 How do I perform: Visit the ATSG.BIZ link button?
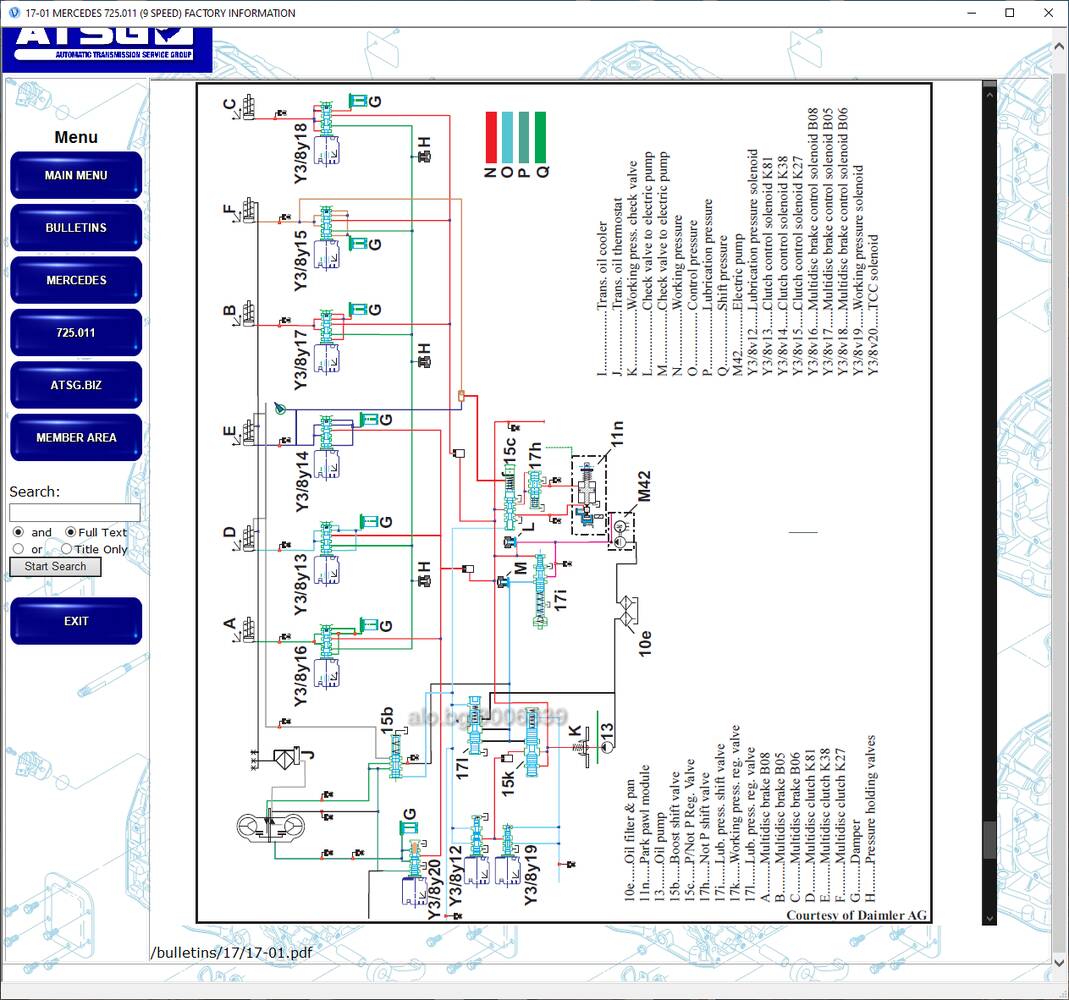coord(76,385)
